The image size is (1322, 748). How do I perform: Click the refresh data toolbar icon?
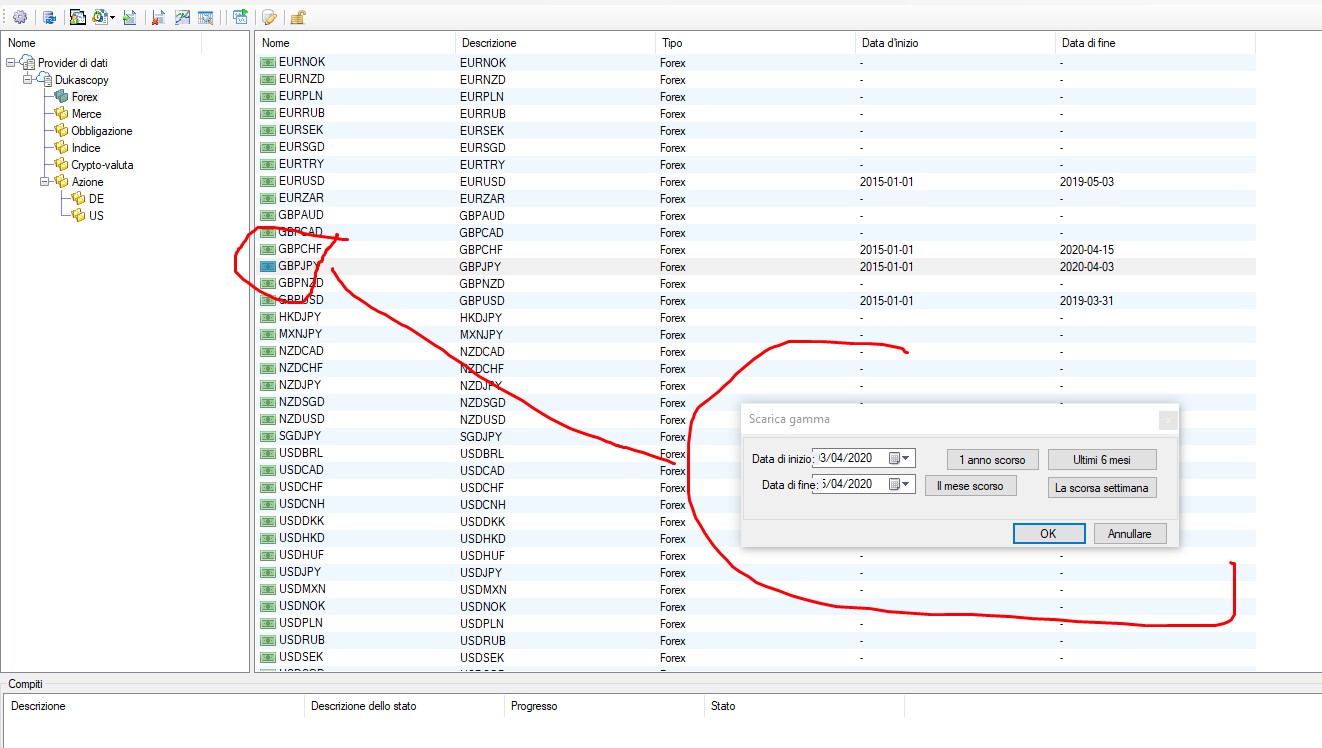coord(49,17)
